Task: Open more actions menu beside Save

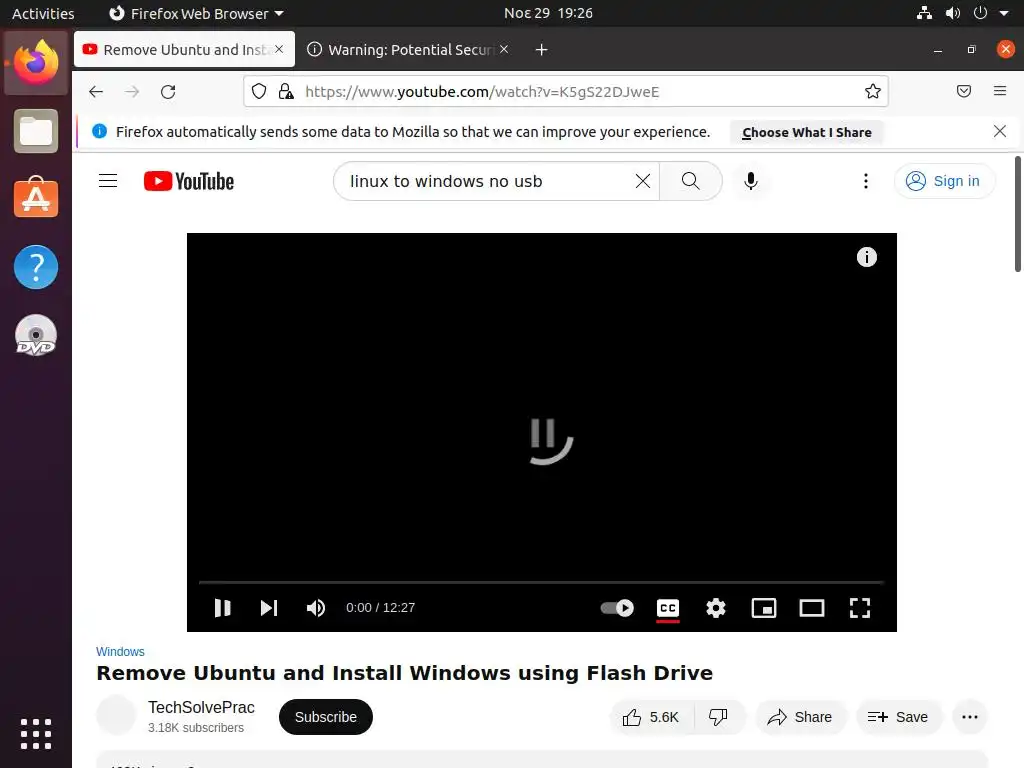Action: (x=970, y=717)
